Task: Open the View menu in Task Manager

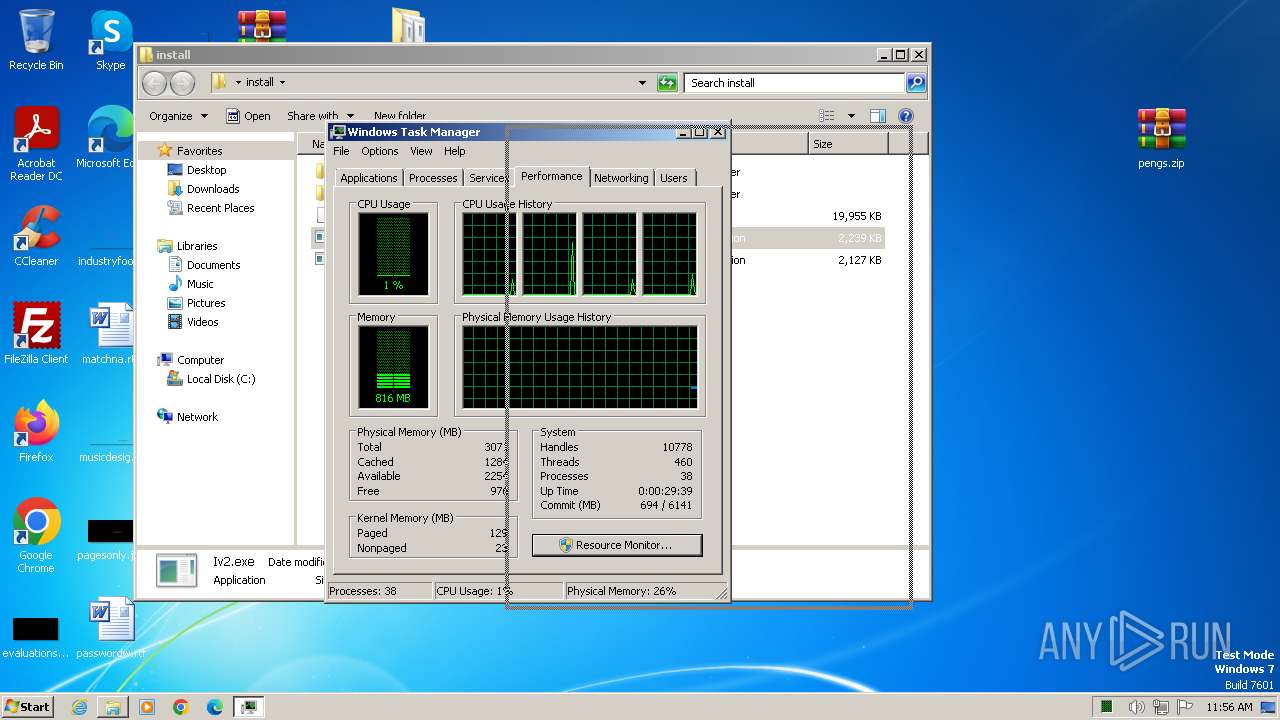Action: [421, 151]
